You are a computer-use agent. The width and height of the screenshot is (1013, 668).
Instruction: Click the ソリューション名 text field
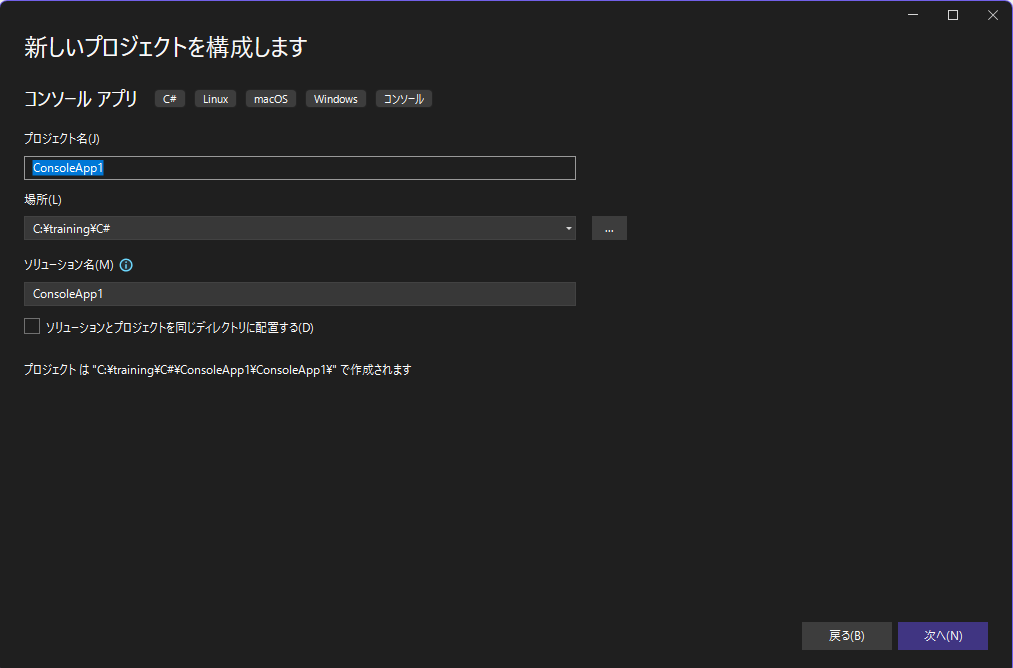tap(300, 293)
